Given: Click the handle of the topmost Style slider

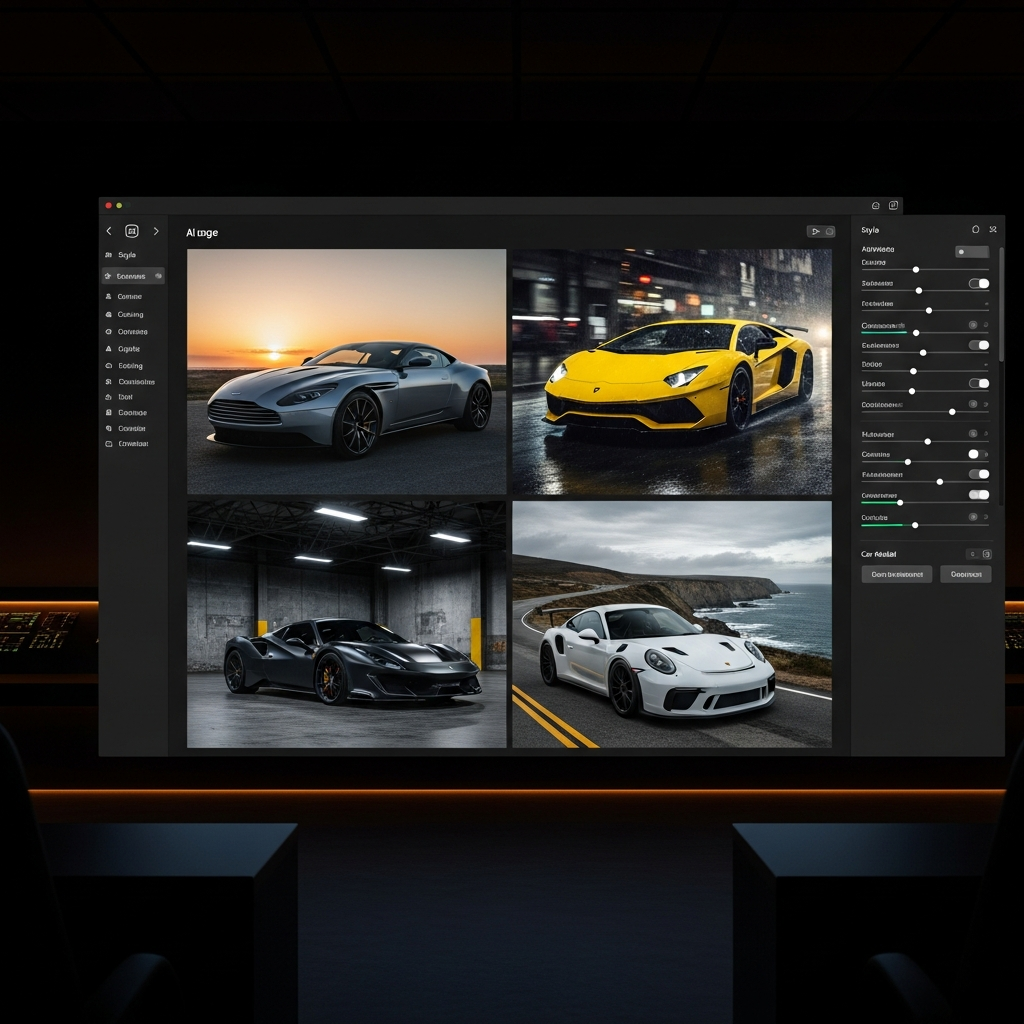Looking at the screenshot, I should [916, 269].
